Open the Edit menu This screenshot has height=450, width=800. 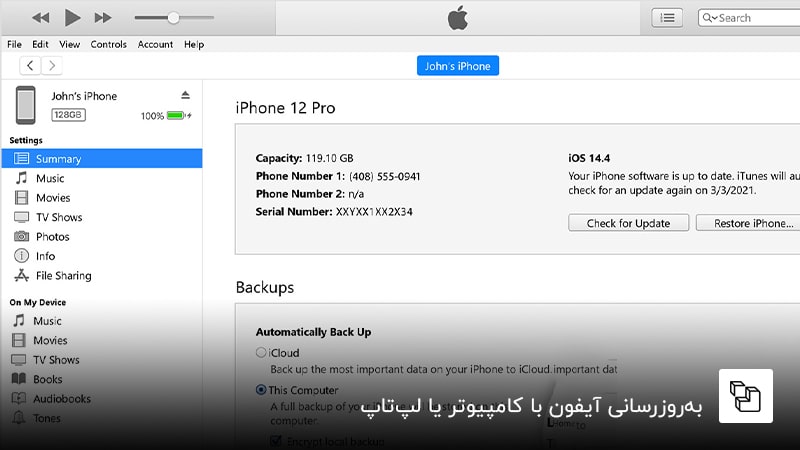(40, 44)
